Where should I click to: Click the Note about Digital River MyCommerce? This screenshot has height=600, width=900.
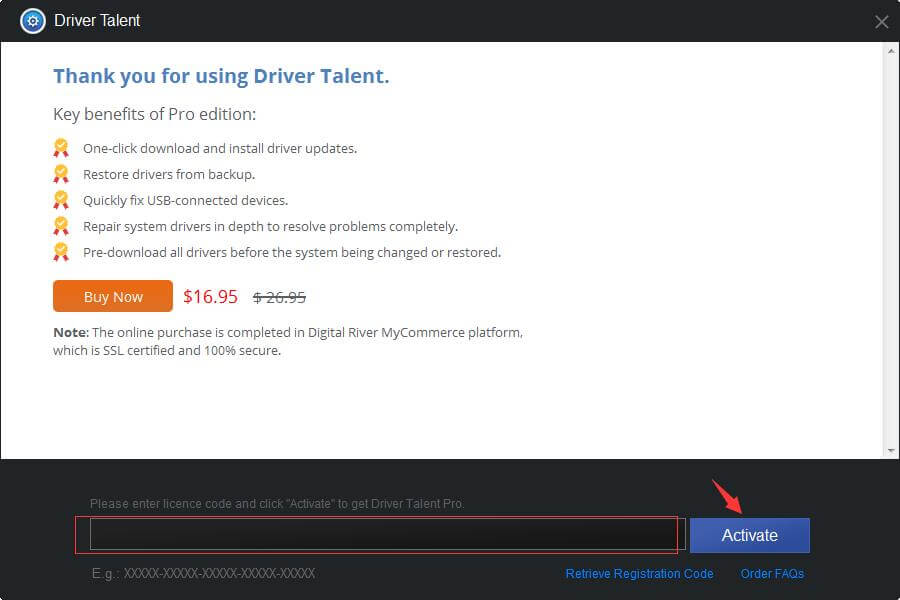click(288, 341)
